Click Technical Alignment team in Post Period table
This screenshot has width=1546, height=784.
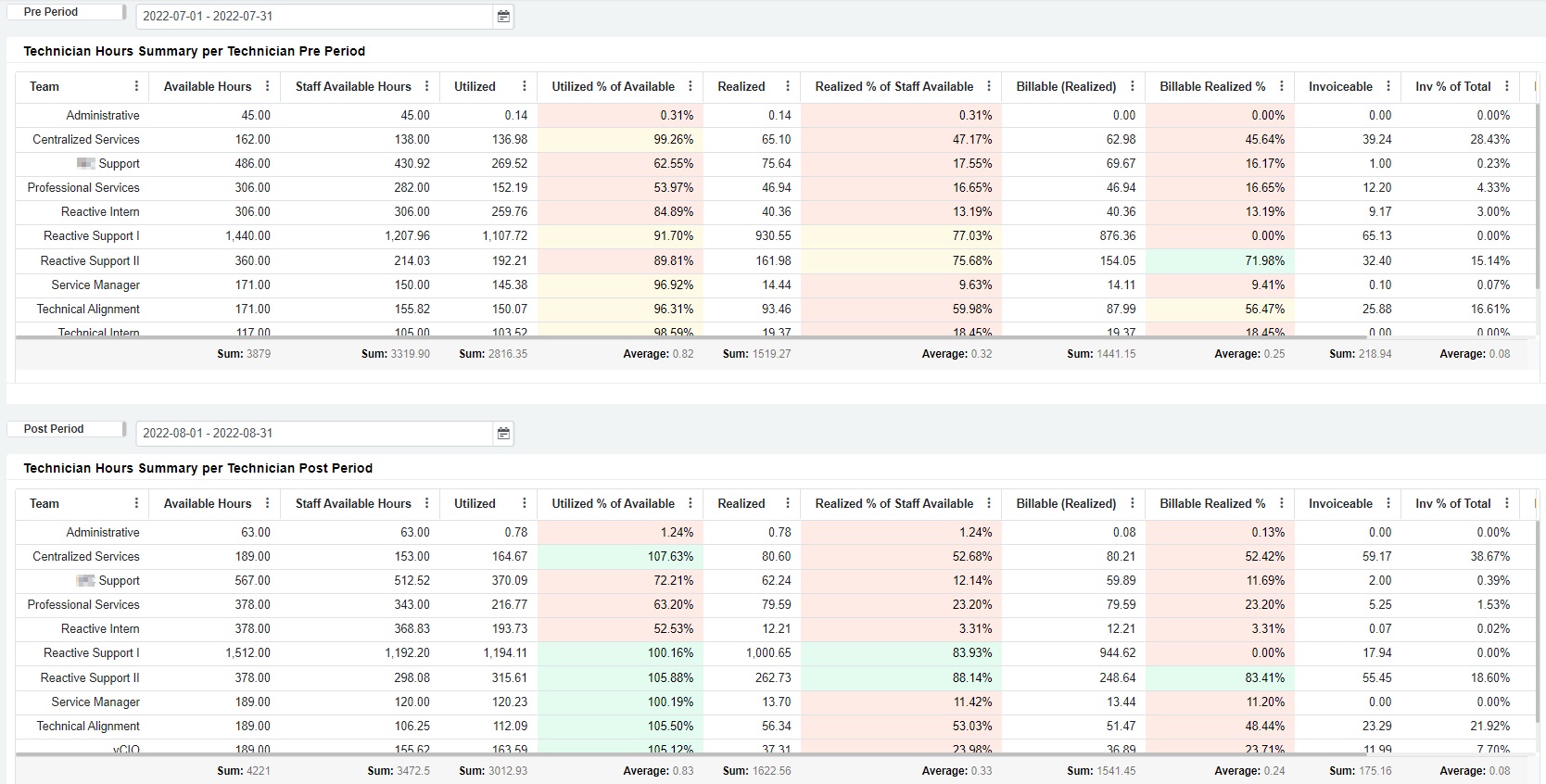click(88, 726)
